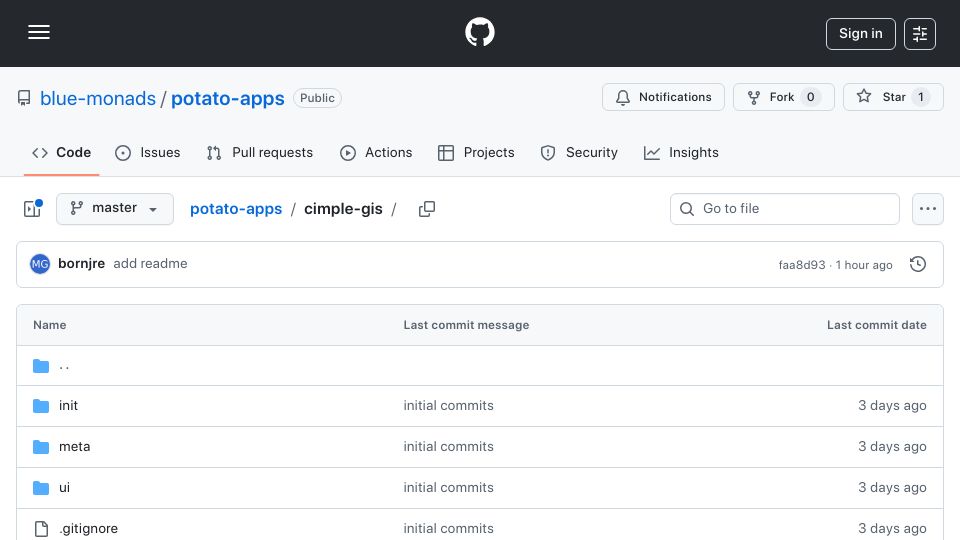This screenshot has height=540, width=960.
Task: Open the Security tab
Action: tap(579, 152)
